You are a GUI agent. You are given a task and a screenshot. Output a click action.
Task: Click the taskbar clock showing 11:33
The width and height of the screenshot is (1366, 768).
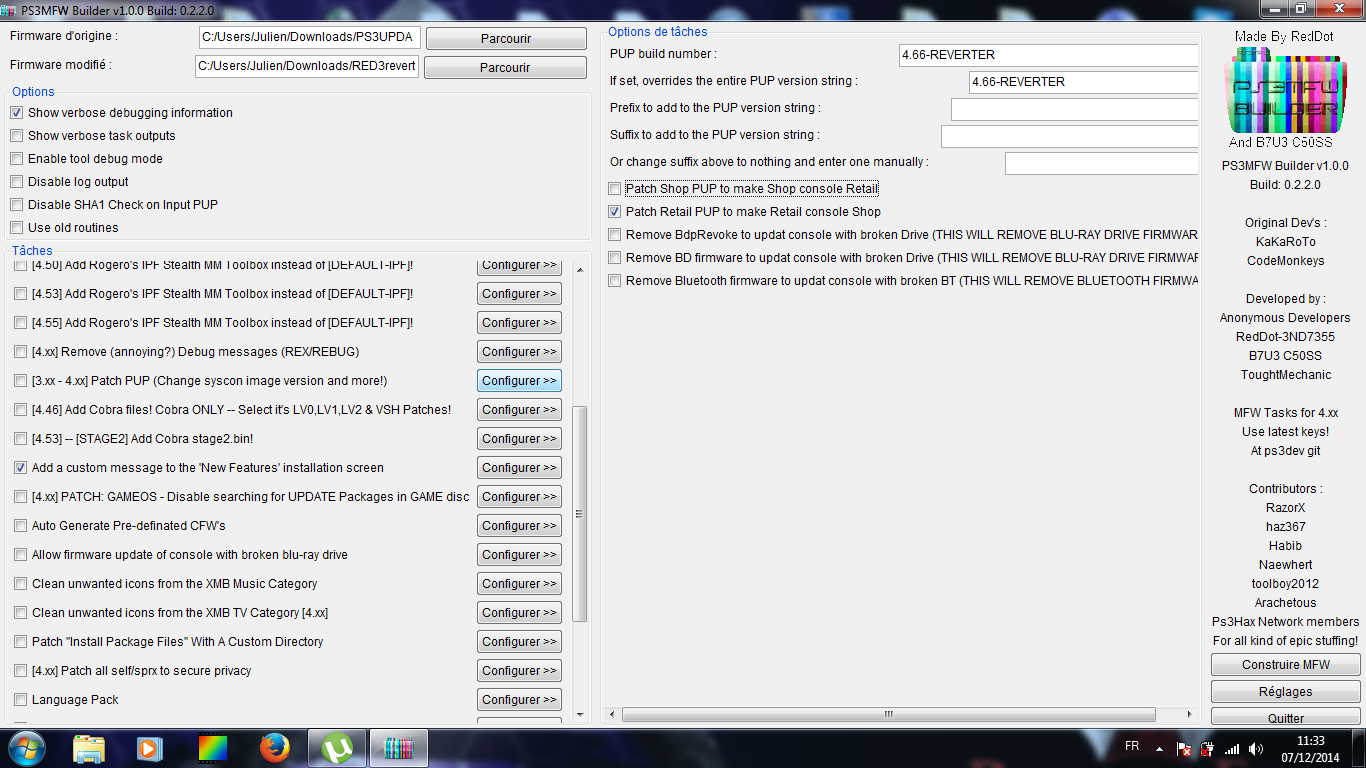[1310, 741]
